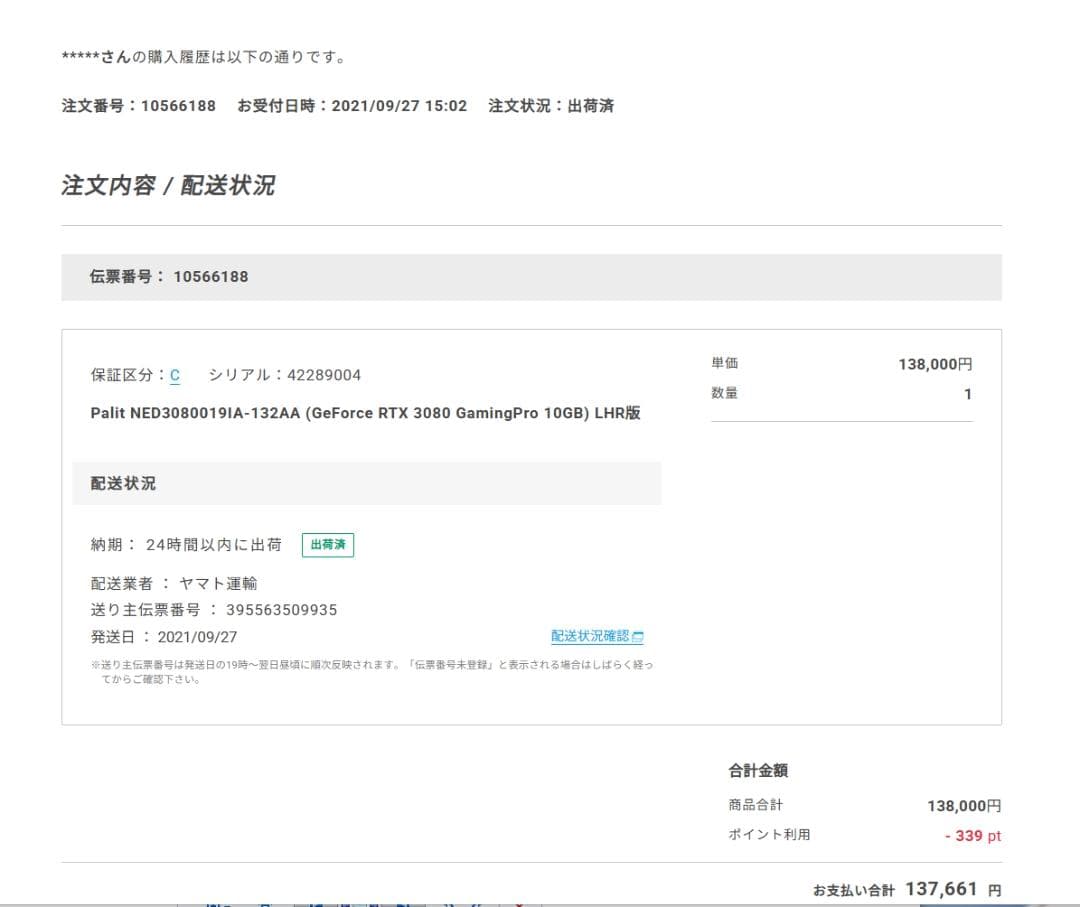Image resolution: width=1080 pixels, height=907 pixels.
Task: Click the unit price 138,000円
Action: (x=934, y=364)
